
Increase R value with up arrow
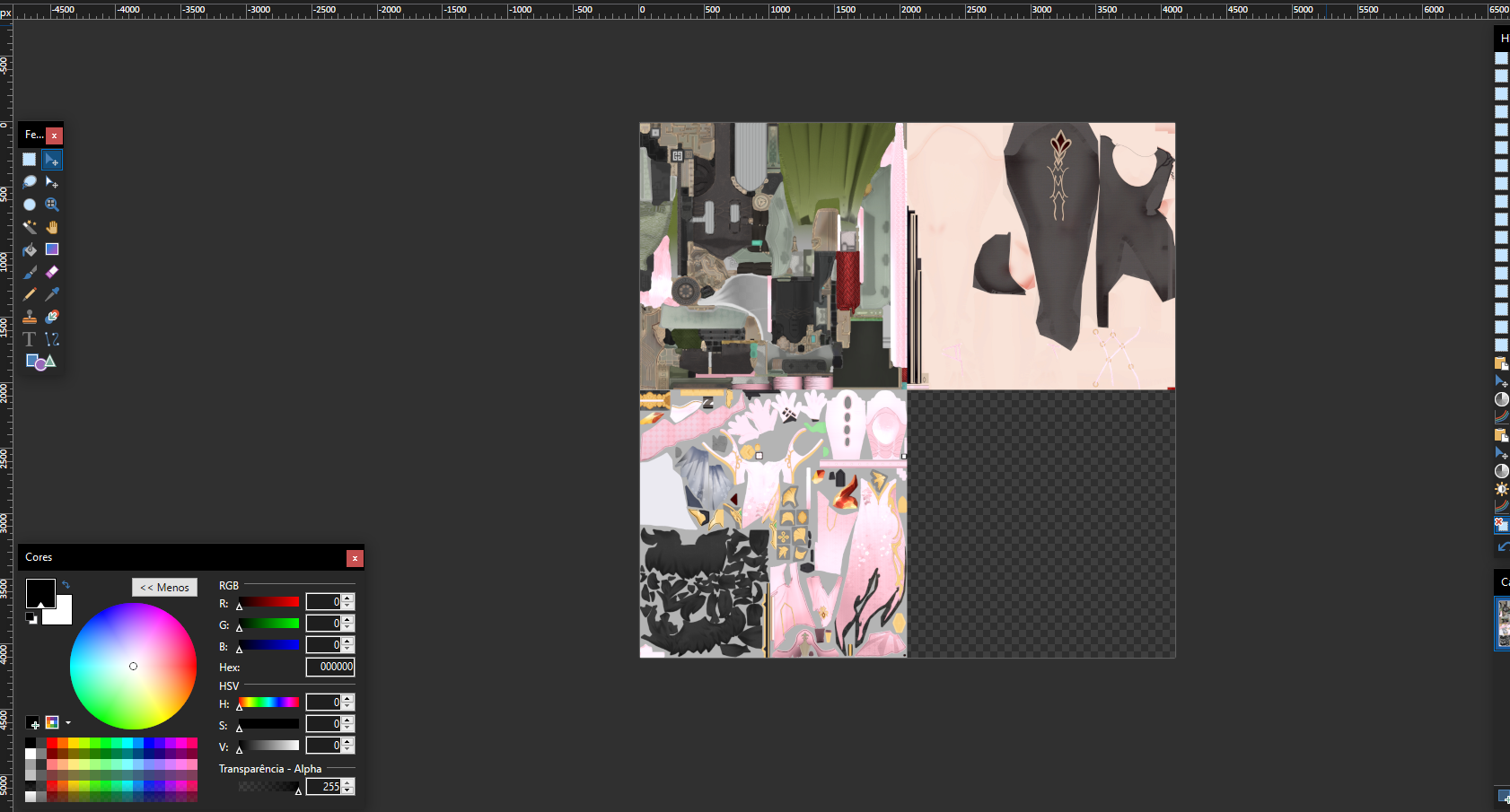348,598
